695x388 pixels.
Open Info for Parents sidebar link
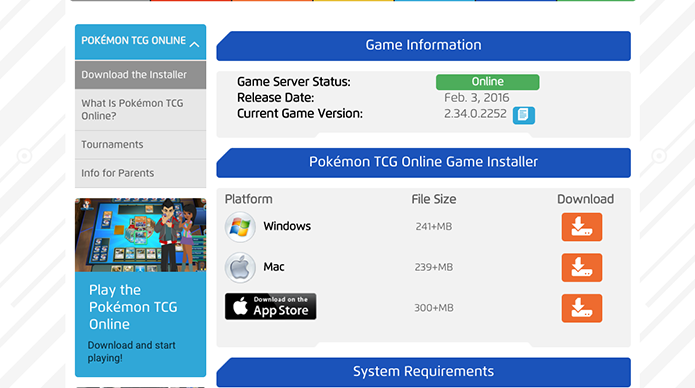(141, 173)
